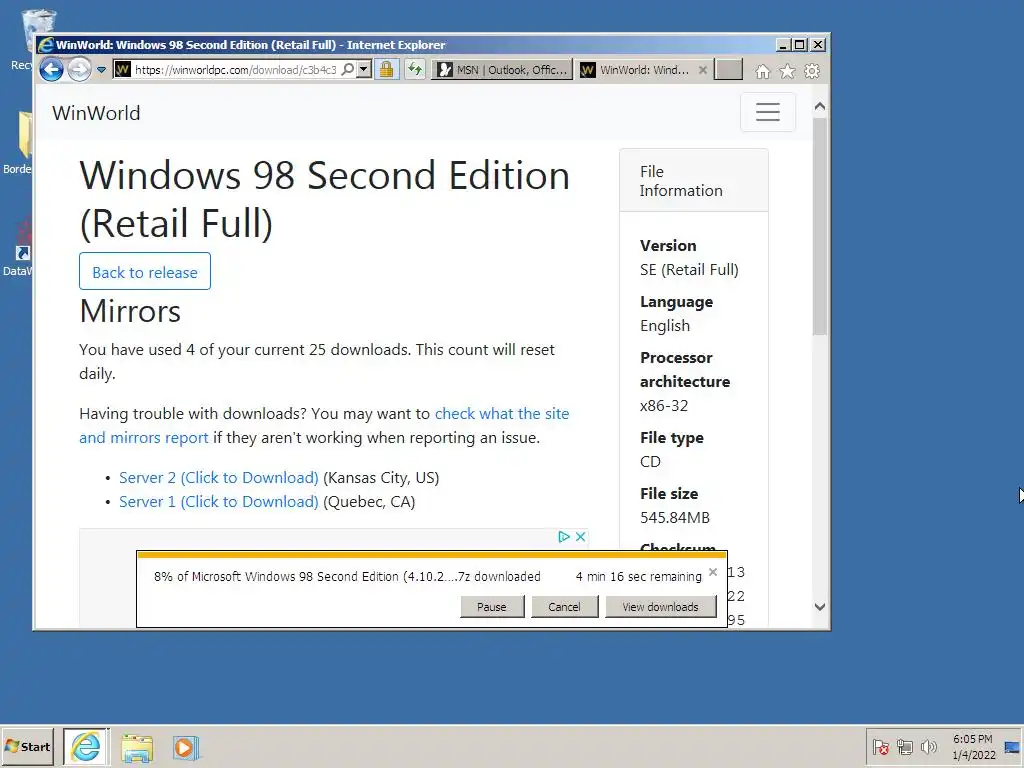Click the network tray icon
The height and width of the screenshot is (768, 1024).
tap(904, 747)
